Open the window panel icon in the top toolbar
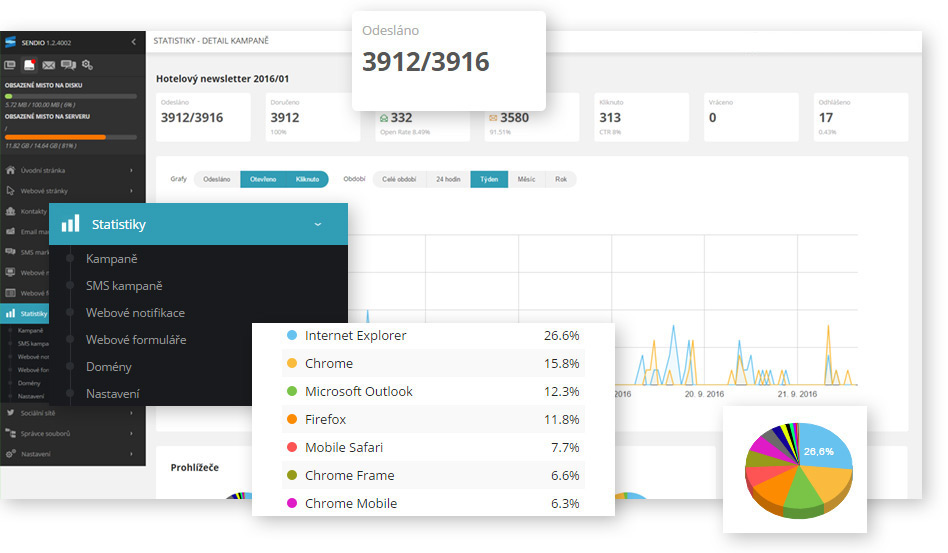This screenshot has width=948, height=553. pyautogui.click(x=10, y=65)
